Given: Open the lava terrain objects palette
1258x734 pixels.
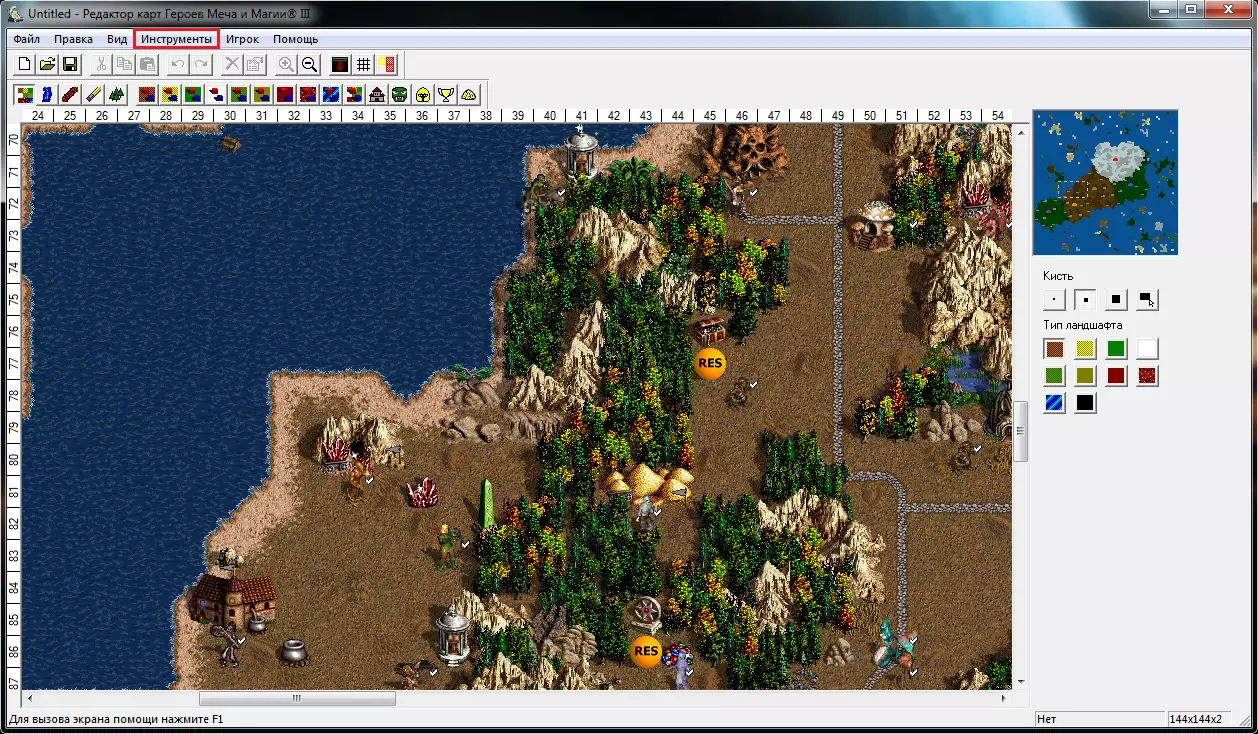Looking at the screenshot, I should pos(308,94).
